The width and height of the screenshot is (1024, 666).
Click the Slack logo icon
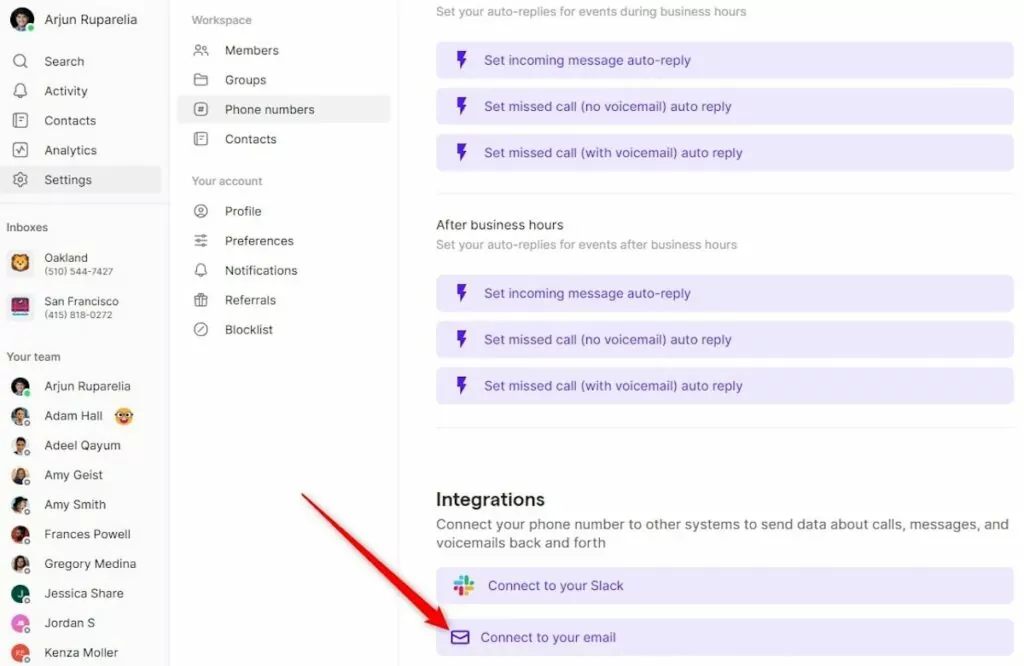pos(463,586)
